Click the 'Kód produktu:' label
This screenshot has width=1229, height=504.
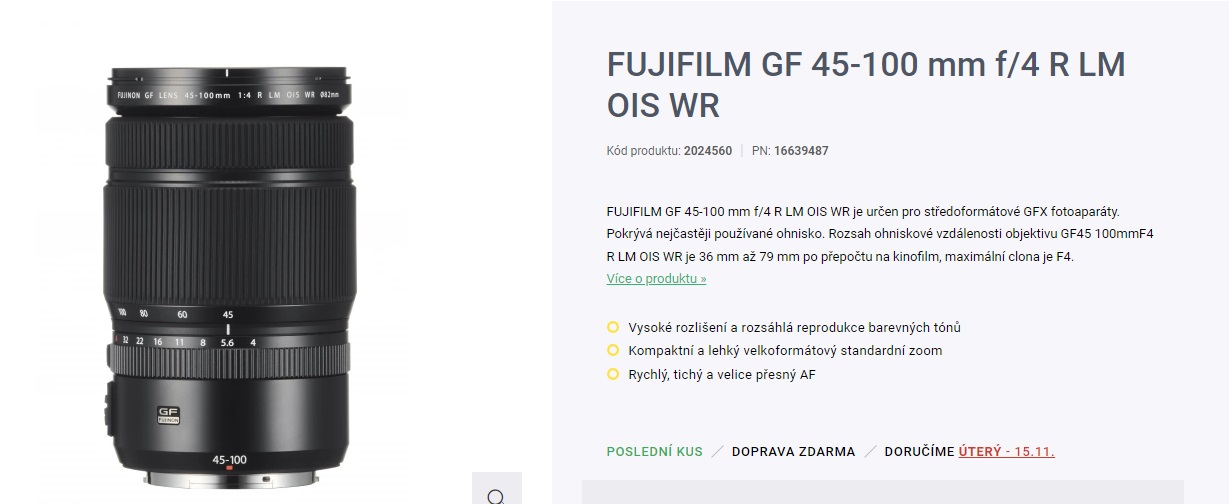(643, 151)
